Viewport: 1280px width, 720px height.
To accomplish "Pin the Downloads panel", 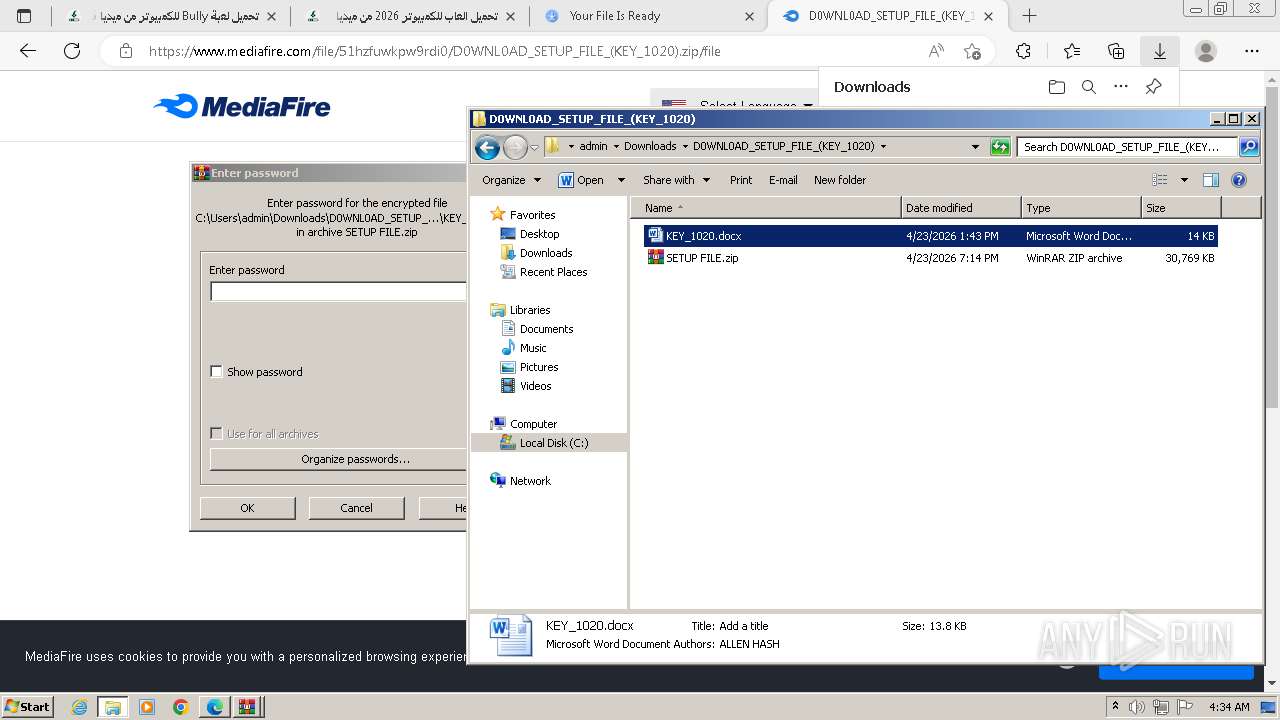I will 1153,87.
